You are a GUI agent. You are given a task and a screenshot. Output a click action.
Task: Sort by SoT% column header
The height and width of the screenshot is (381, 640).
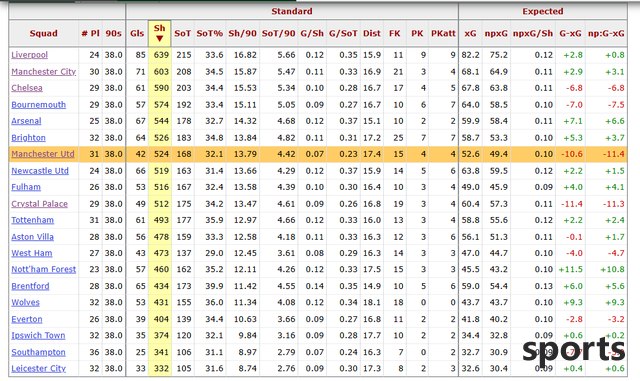click(x=210, y=34)
